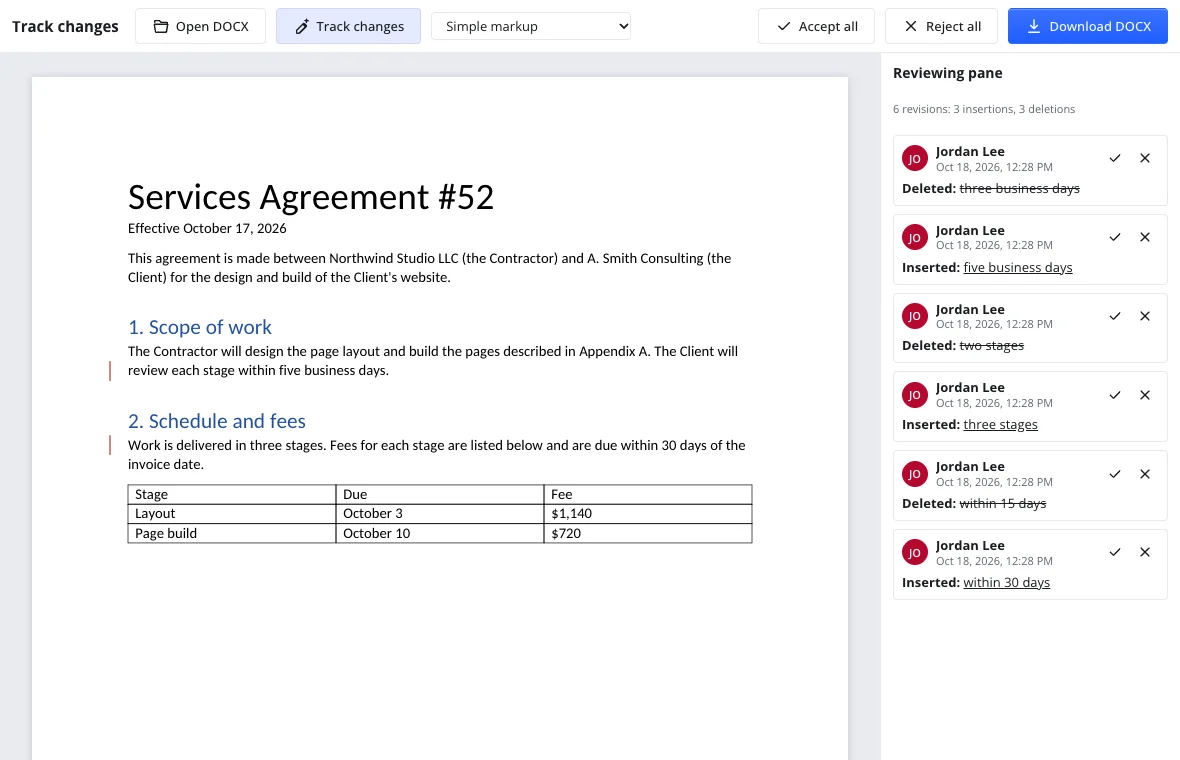
Task: Toggle the Track changes button
Action: pos(348,26)
